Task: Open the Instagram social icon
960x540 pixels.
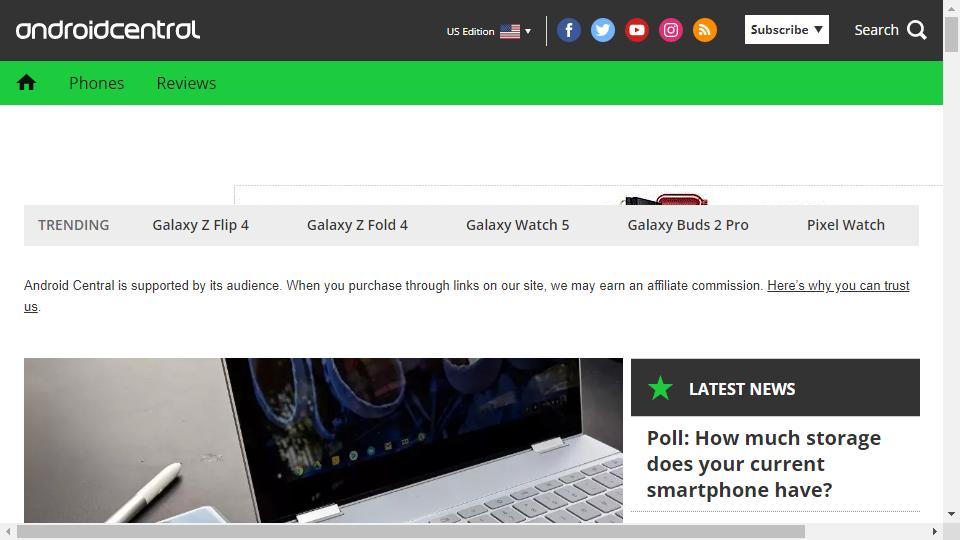Action: tap(671, 30)
